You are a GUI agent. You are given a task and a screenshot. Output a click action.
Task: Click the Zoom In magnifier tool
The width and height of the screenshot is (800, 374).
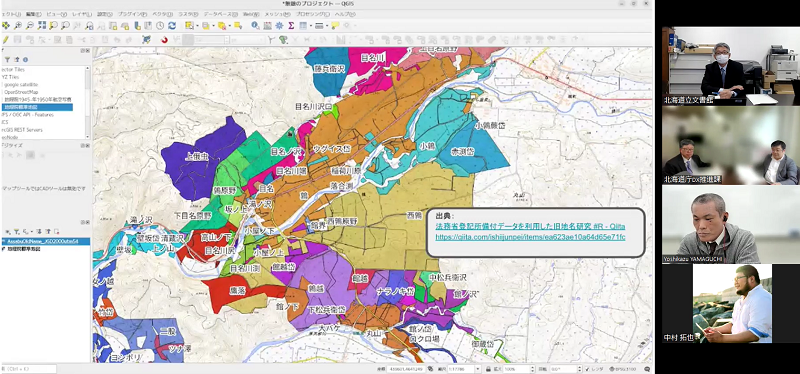[x=18, y=26]
